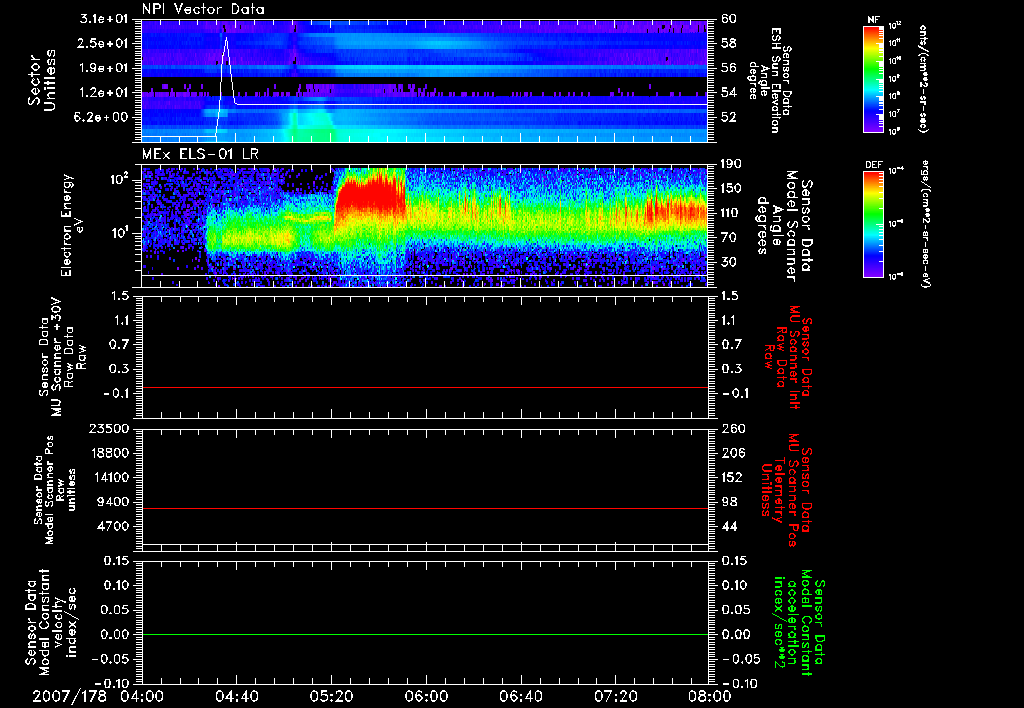Viewport: 1024px width, 708px height.
Task: Click the "06:40" time axis label
Action: [520, 696]
